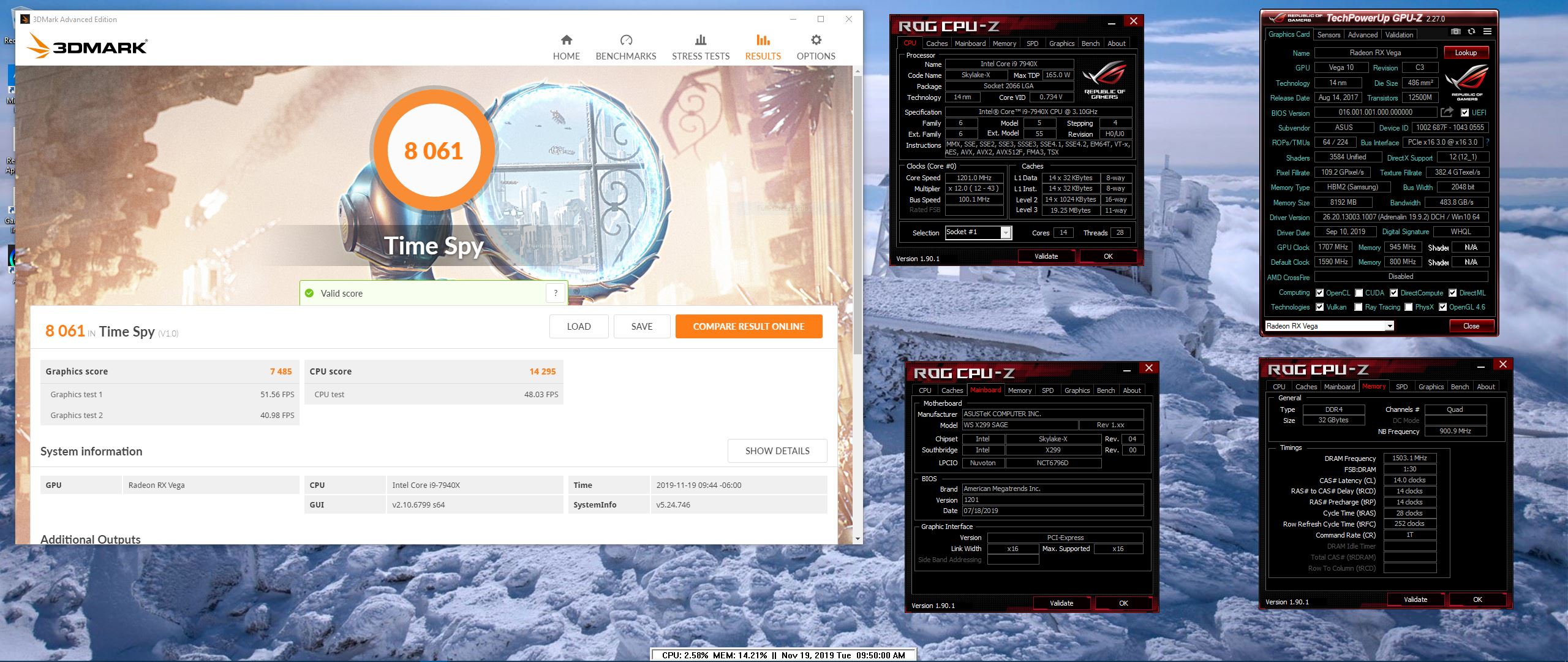The width and height of the screenshot is (1568, 662).
Task: Open GPU-Z hamburger menu
Action: click(x=1487, y=31)
